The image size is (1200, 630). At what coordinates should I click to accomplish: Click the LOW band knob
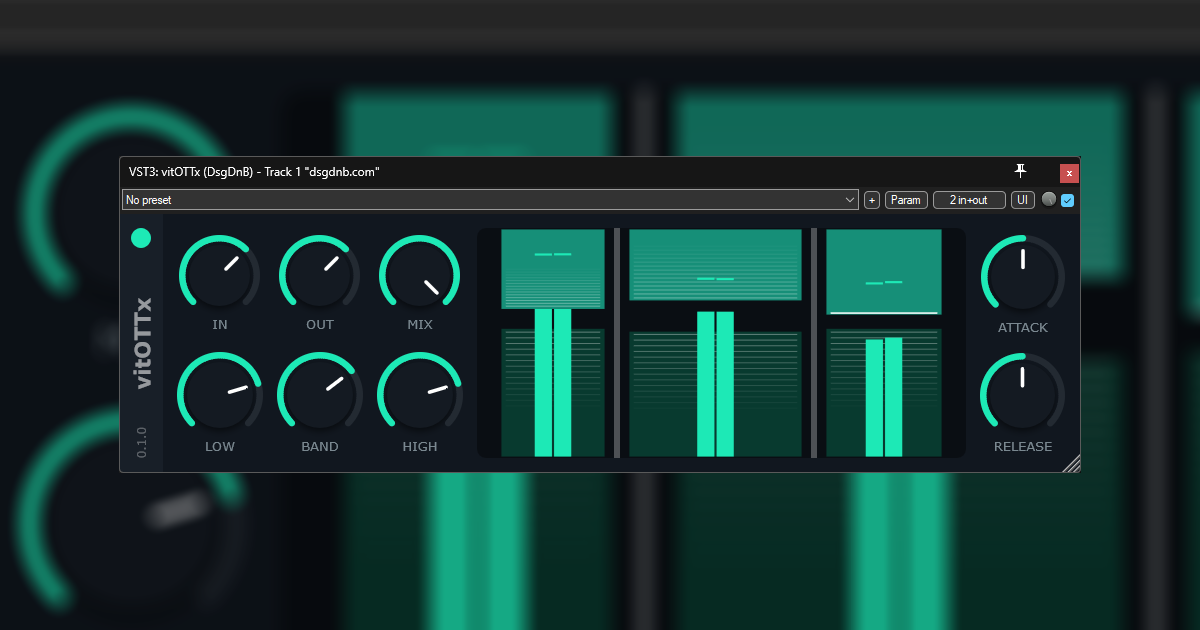coord(220,394)
